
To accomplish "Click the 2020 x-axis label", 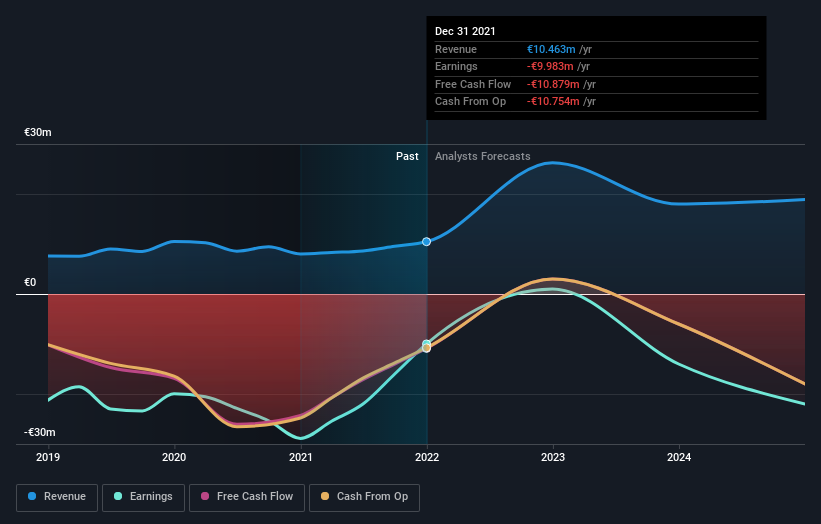I will tap(174, 458).
